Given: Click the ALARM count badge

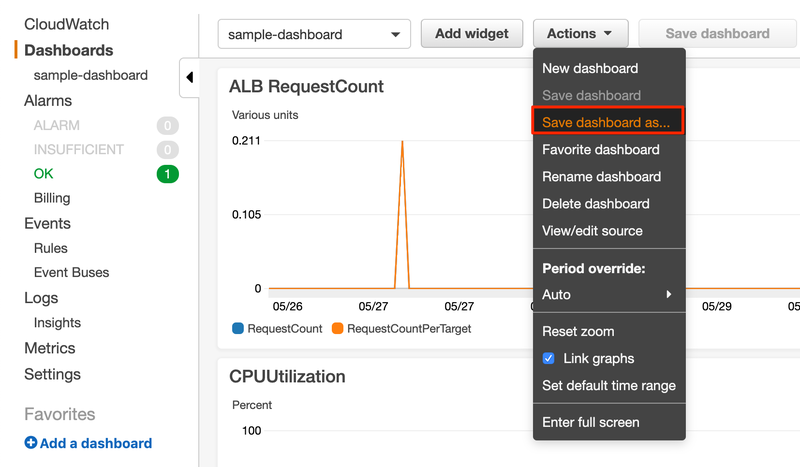Looking at the screenshot, I should (167, 125).
